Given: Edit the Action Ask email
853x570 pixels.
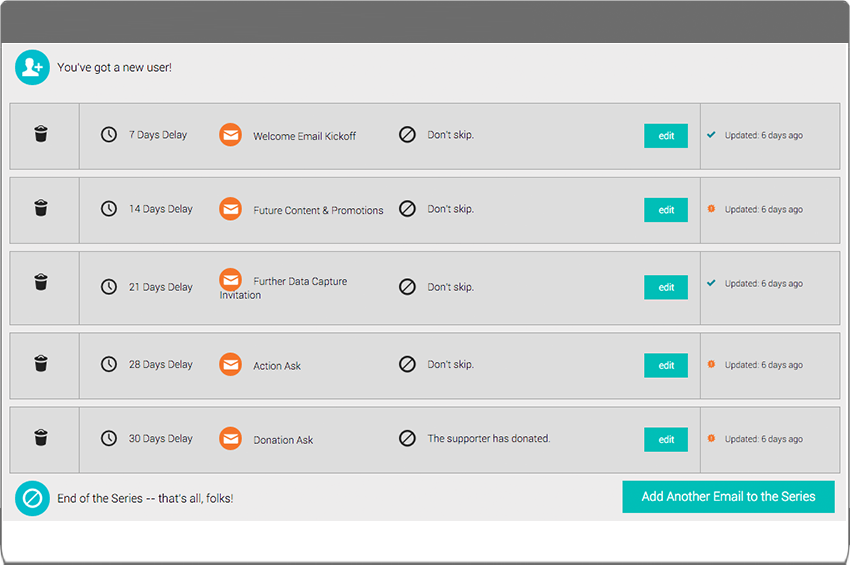Looking at the screenshot, I should point(666,365).
